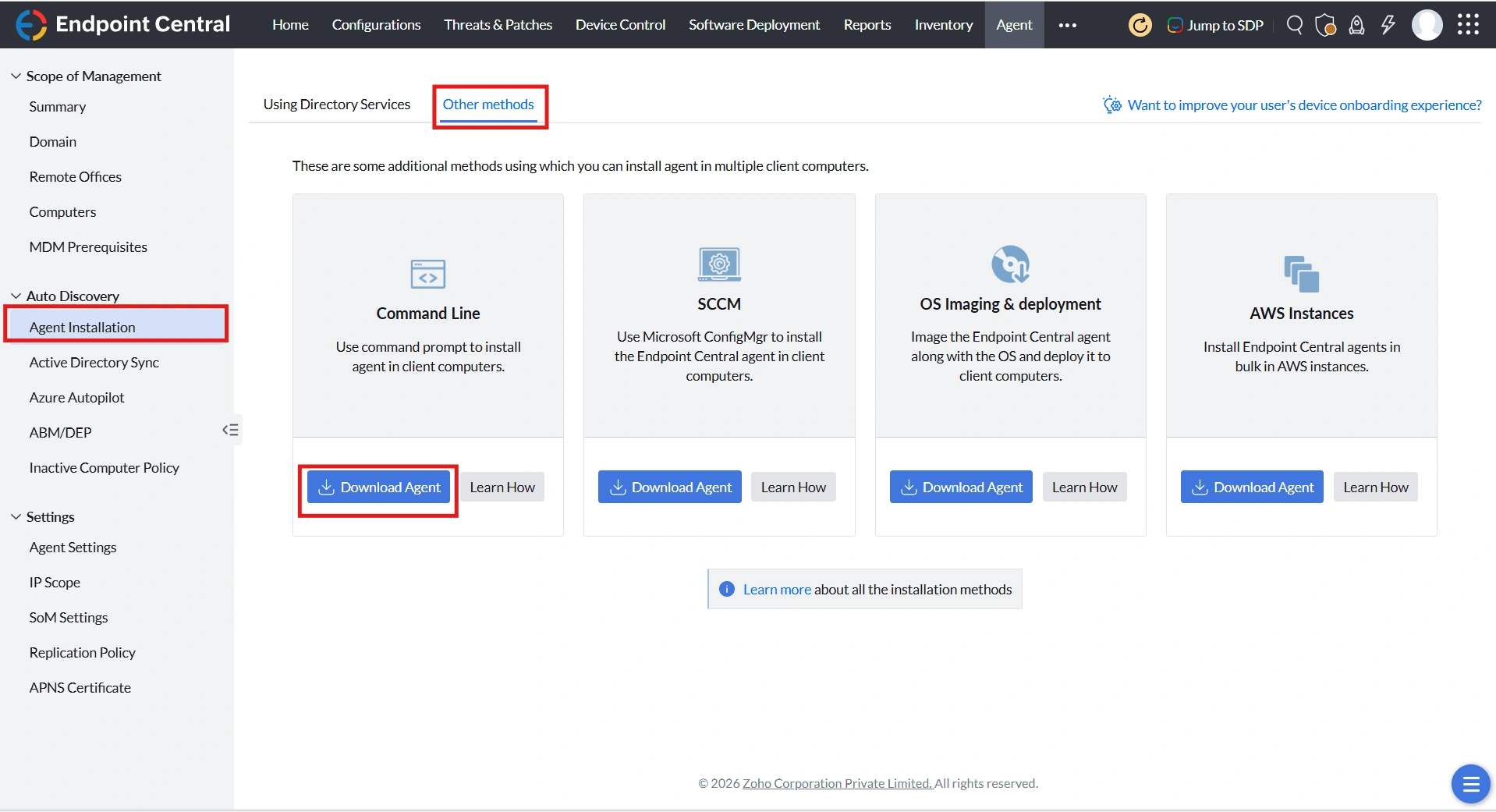The image size is (1496, 812).
Task: Open Summary in the sidebar
Action: click(58, 107)
